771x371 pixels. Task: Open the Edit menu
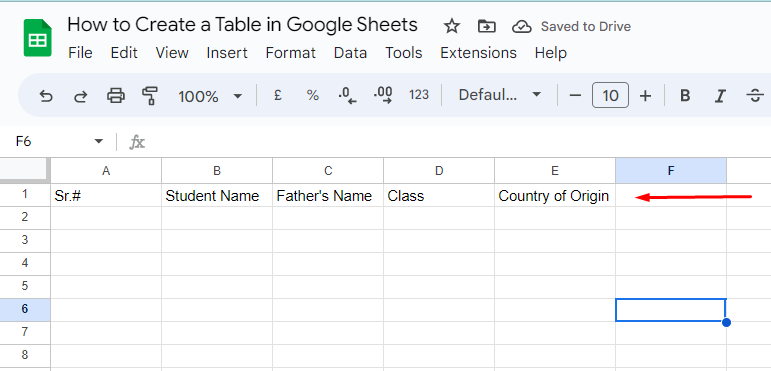coord(124,53)
